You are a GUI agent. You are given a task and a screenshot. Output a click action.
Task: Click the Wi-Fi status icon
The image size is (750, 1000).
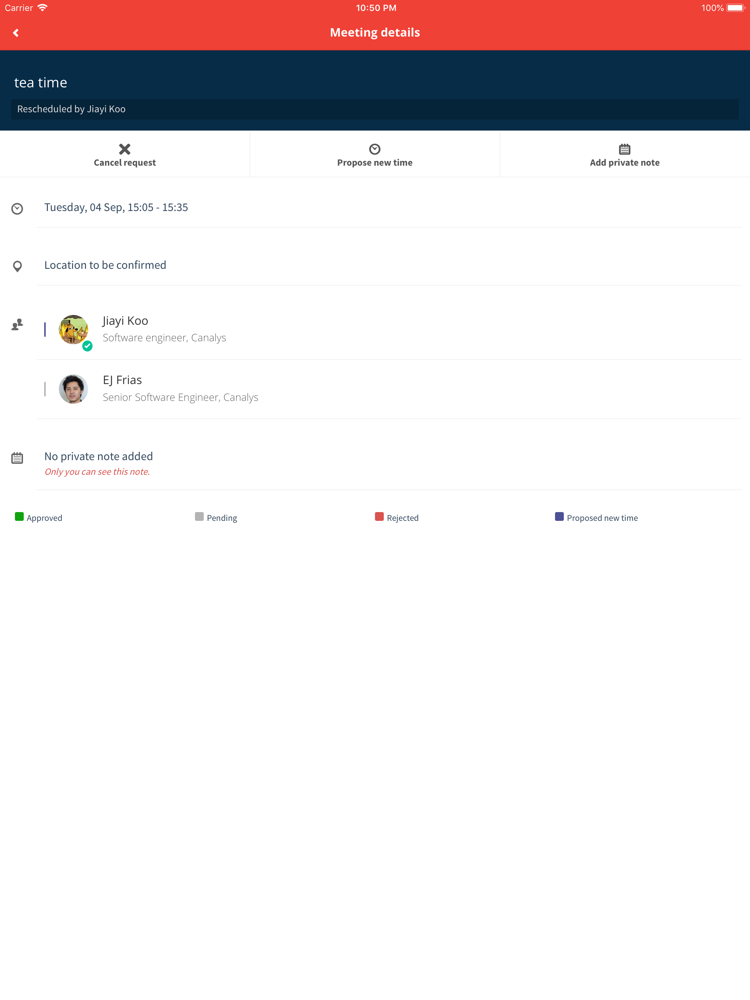(43, 8)
